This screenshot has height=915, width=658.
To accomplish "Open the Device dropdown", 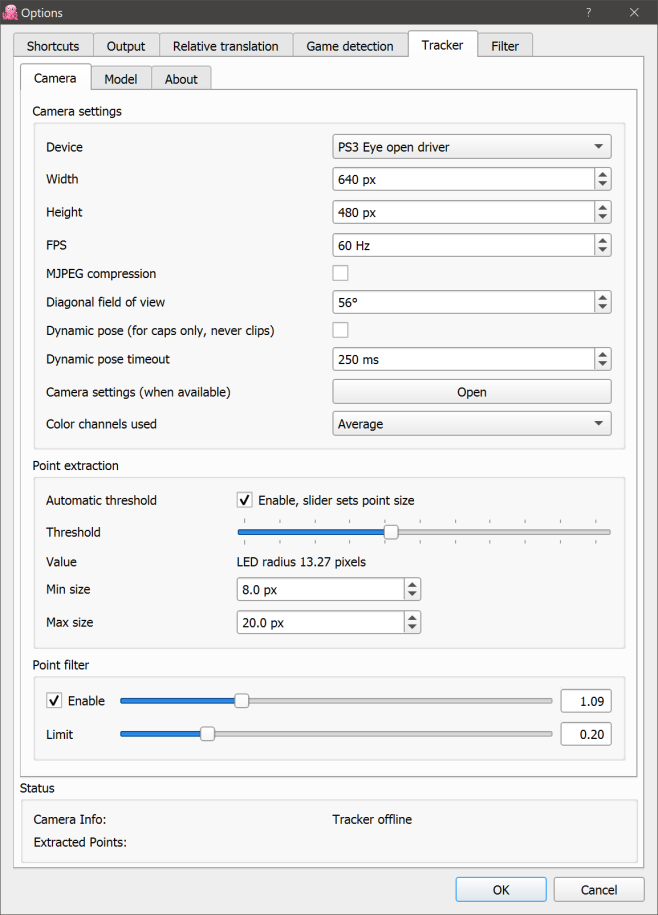I will [x=471, y=146].
